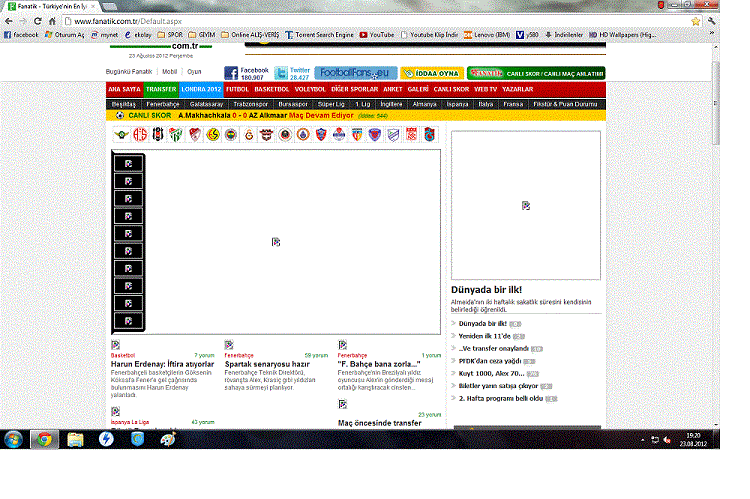This screenshot has width=750, height=499.
Task: Open headline Harun Erdenay: İftira atıyorlar
Action: tap(162, 364)
